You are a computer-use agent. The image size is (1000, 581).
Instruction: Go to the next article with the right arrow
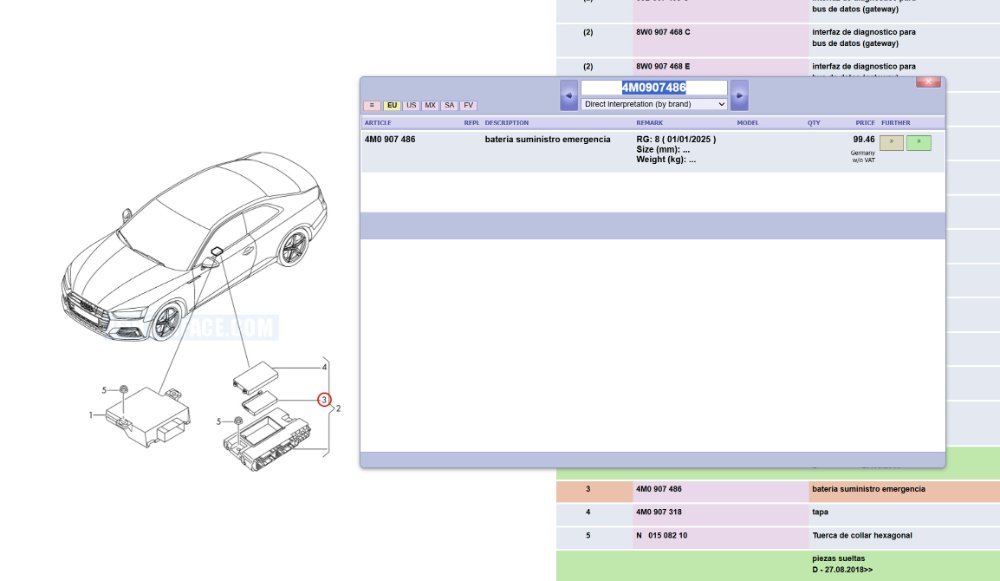[x=739, y=96]
